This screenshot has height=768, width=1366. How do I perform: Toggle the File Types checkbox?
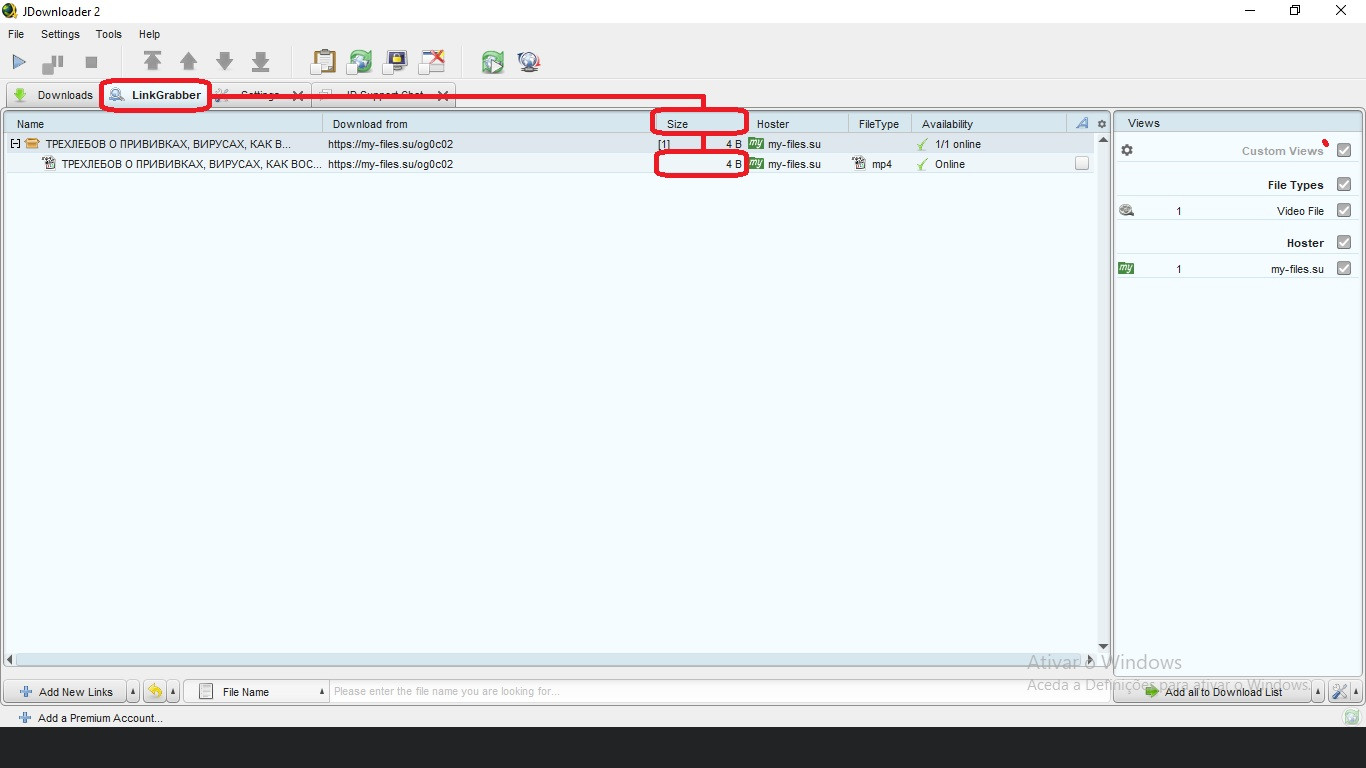tap(1344, 184)
